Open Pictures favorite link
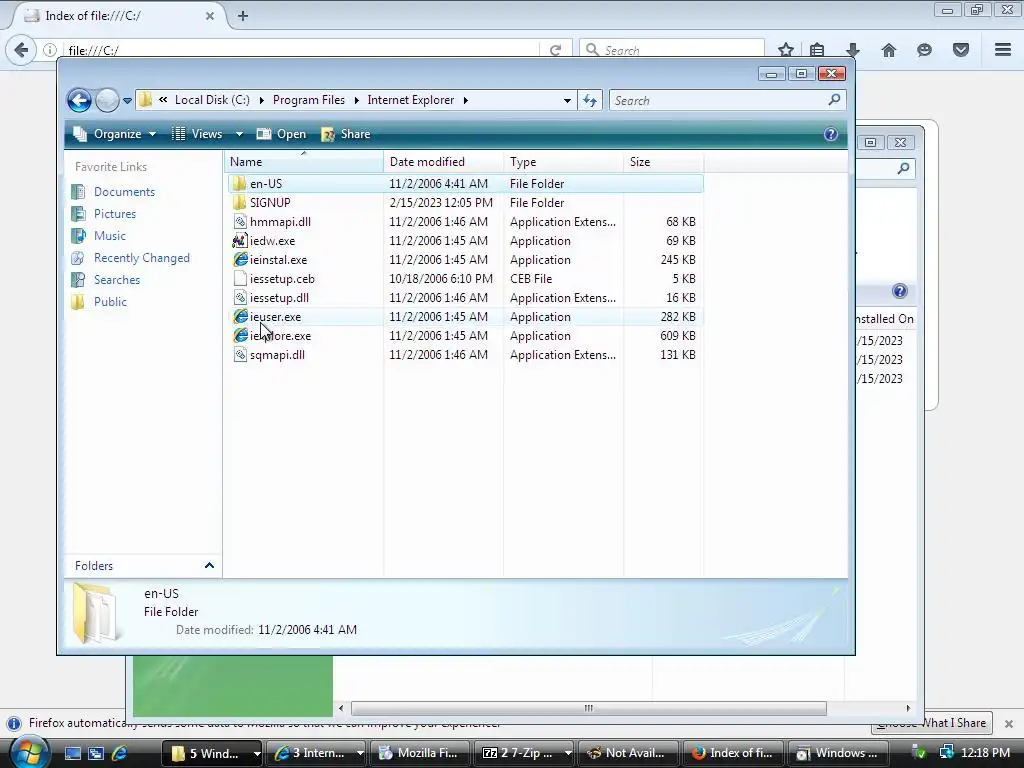Image resolution: width=1024 pixels, height=768 pixels. pyautogui.click(x=115, y=214)
